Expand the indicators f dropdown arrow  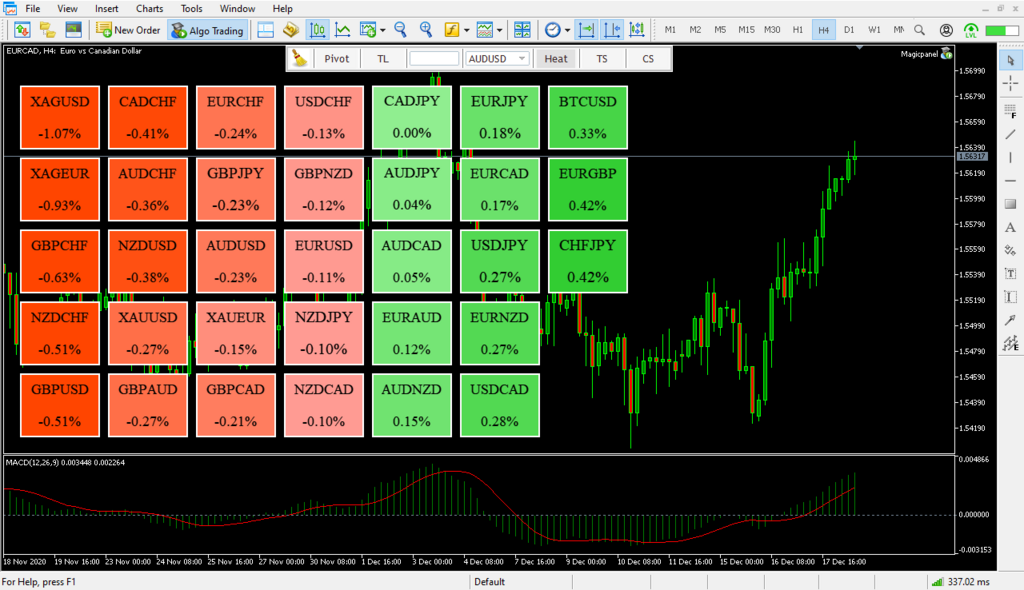(466, 30)
